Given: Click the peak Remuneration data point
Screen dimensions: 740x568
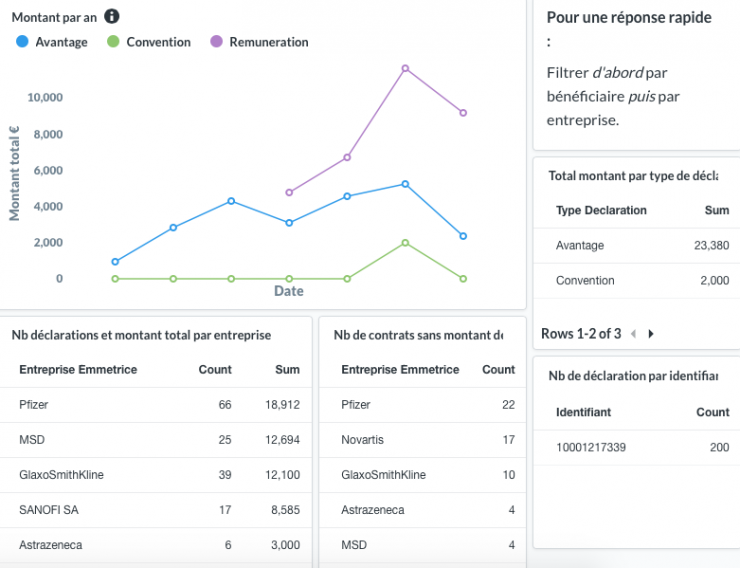Looking at the screenshot, I should point(405,68).
